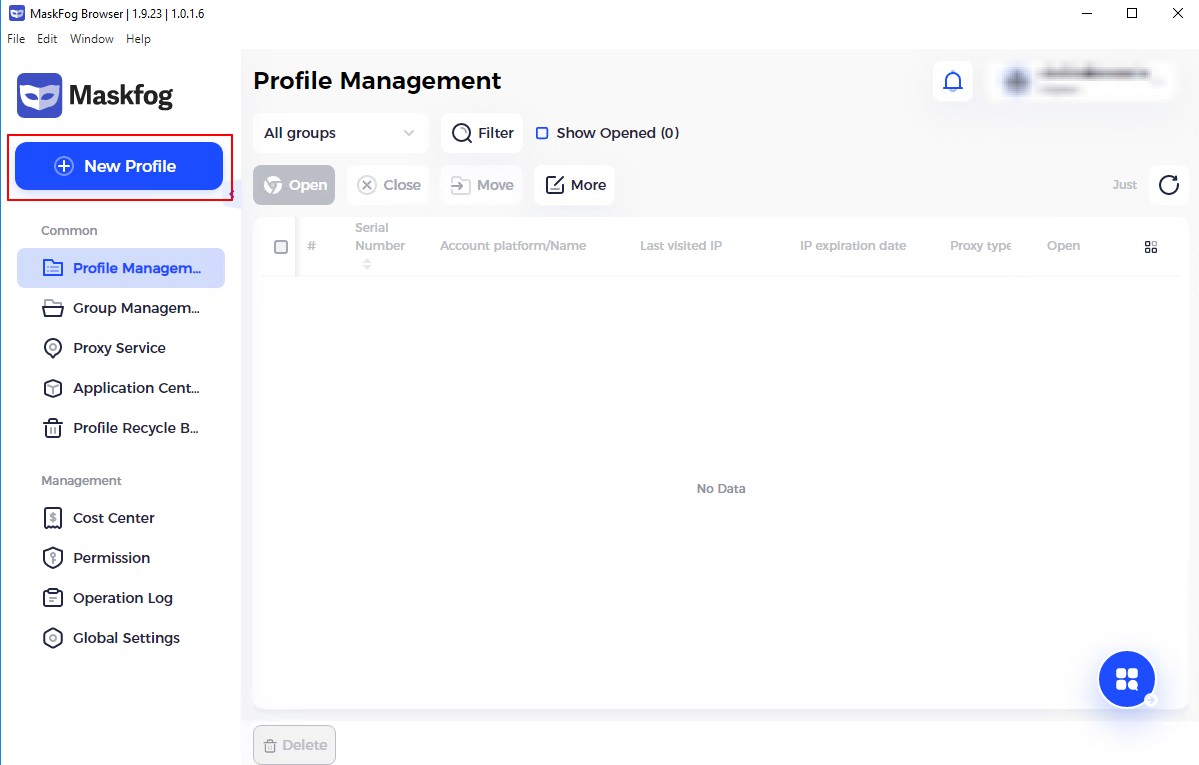Click the Open column header

(1064, 246)
